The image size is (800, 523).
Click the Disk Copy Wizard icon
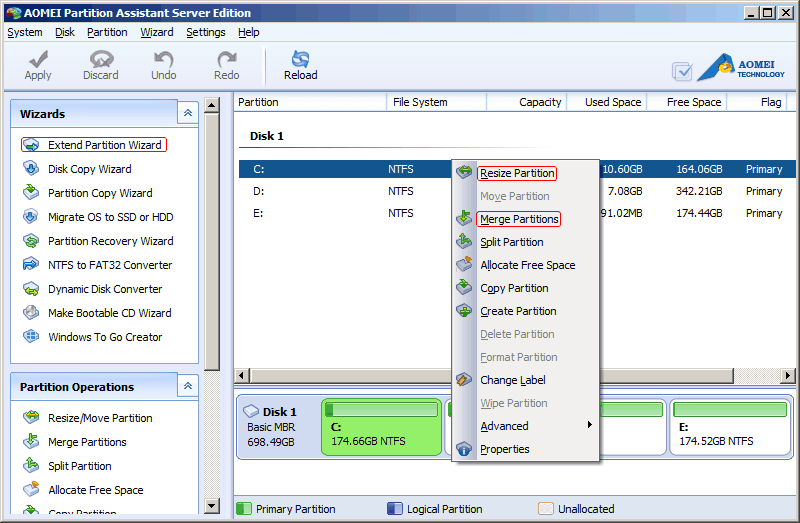[x=31, y=169]
